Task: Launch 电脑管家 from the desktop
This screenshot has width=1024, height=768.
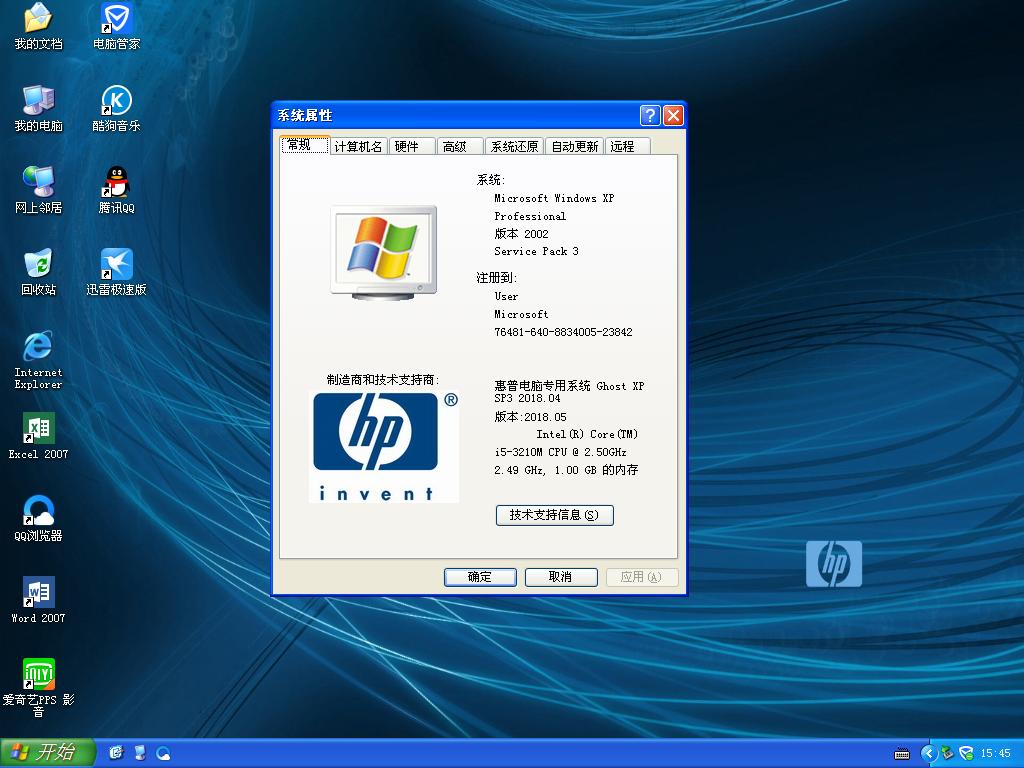Action: pyautogui.click(x=117, y=20)
